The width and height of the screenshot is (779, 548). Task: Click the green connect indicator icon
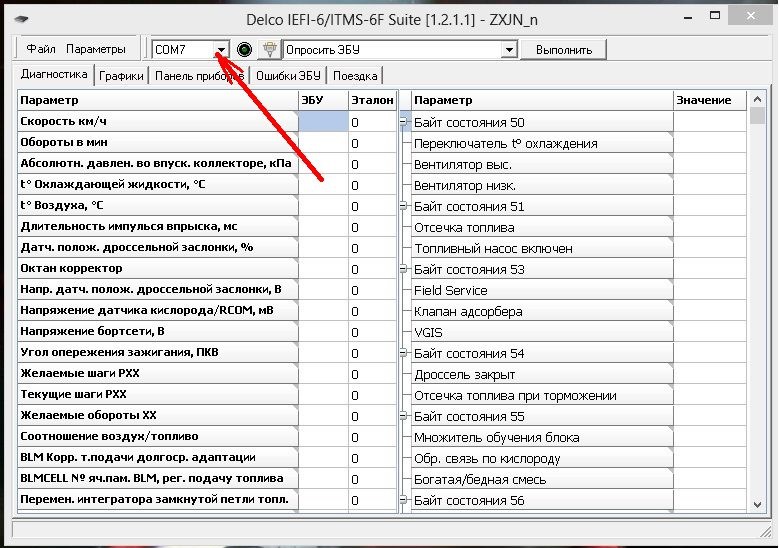pyautogui.click(x=245, y=49)
